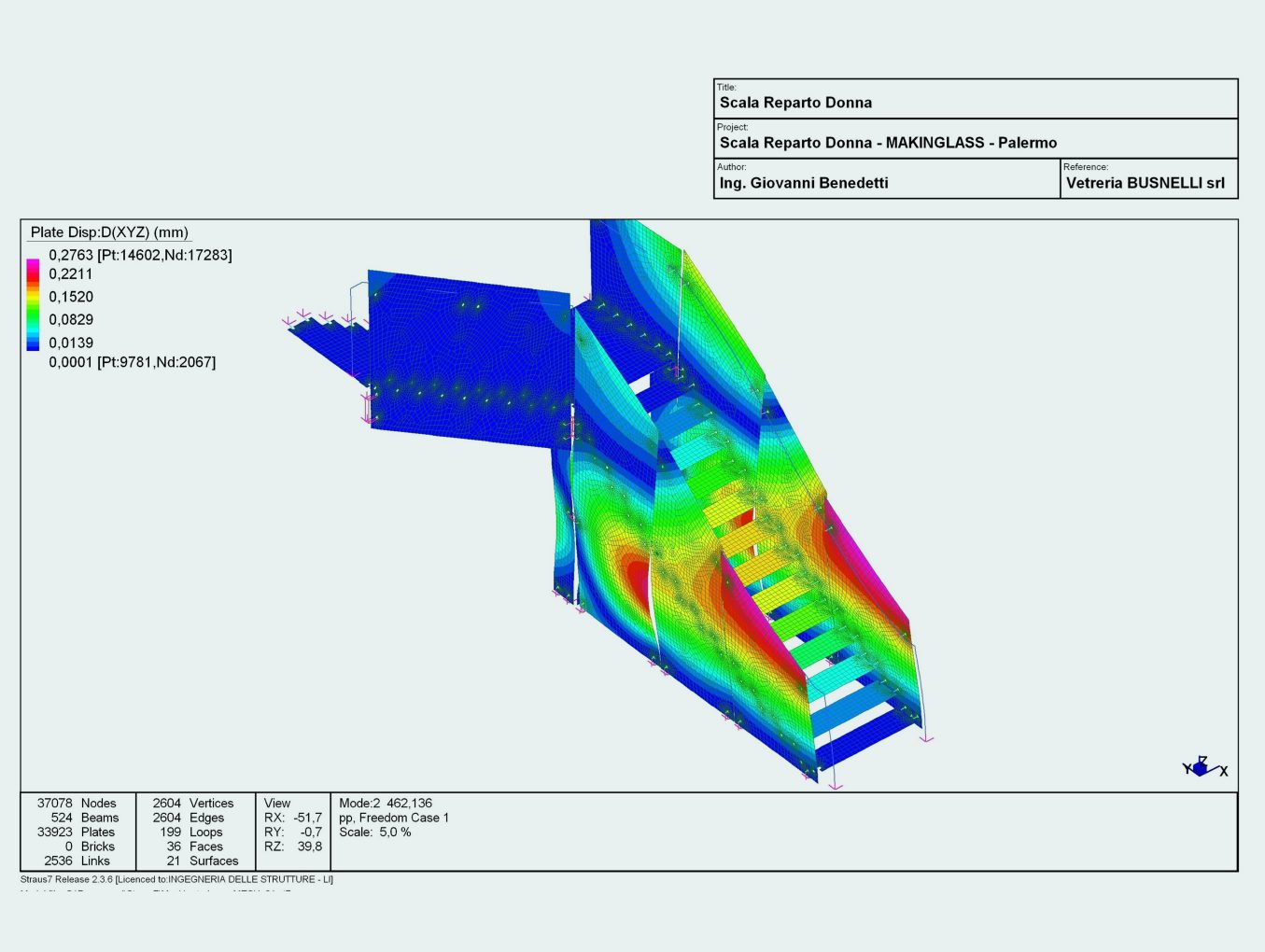Click the displacement color legend bar
1265x952 pixels.
click(x=33, y=305)
